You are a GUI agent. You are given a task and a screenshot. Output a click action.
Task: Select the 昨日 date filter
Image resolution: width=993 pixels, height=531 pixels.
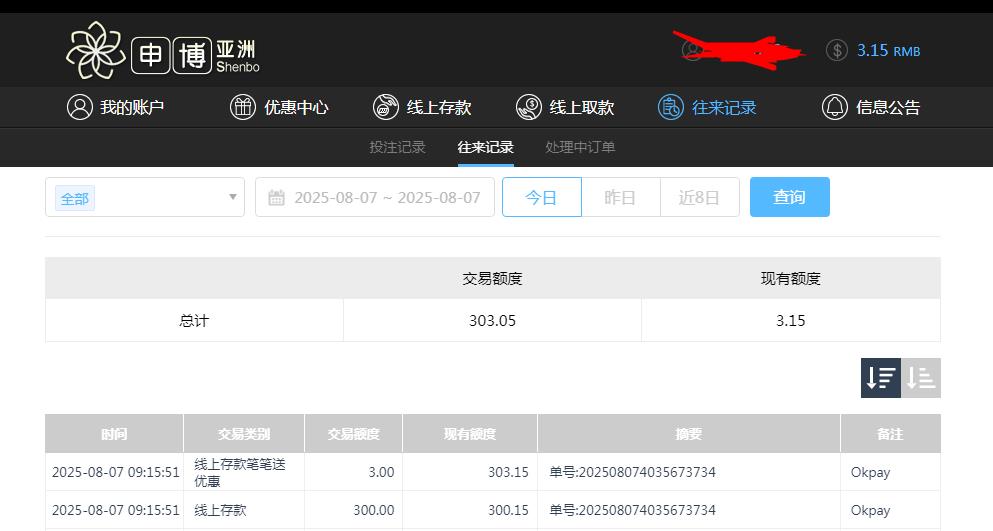(x=621, y=197)
